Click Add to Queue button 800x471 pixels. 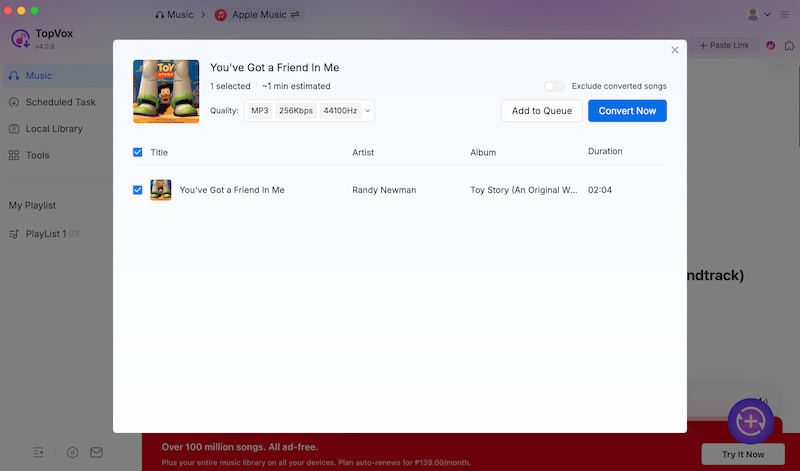click(x=542, y=111)
